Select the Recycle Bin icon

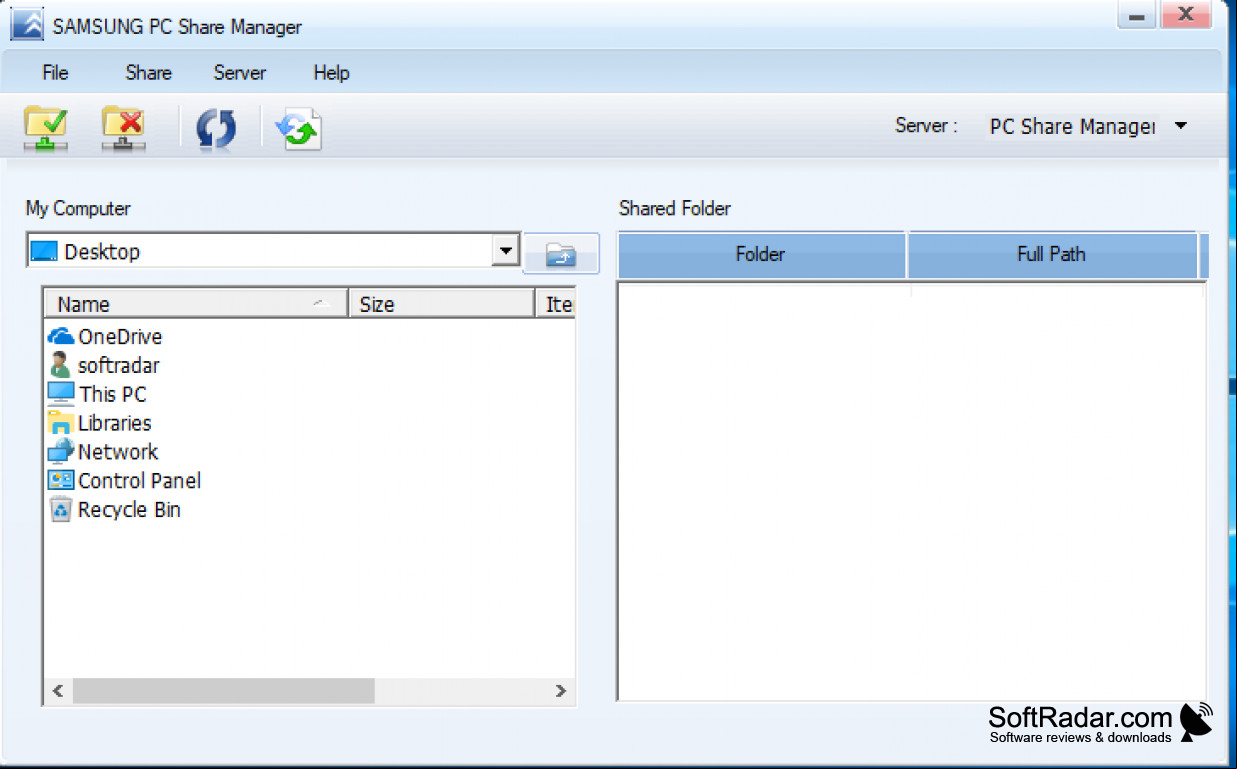coord(61,510)
